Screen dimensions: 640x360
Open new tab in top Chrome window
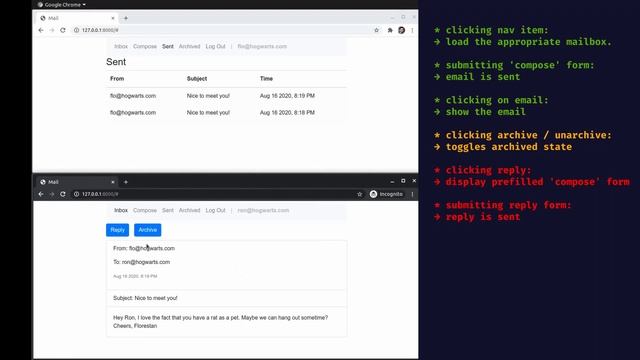click(126, 18)
